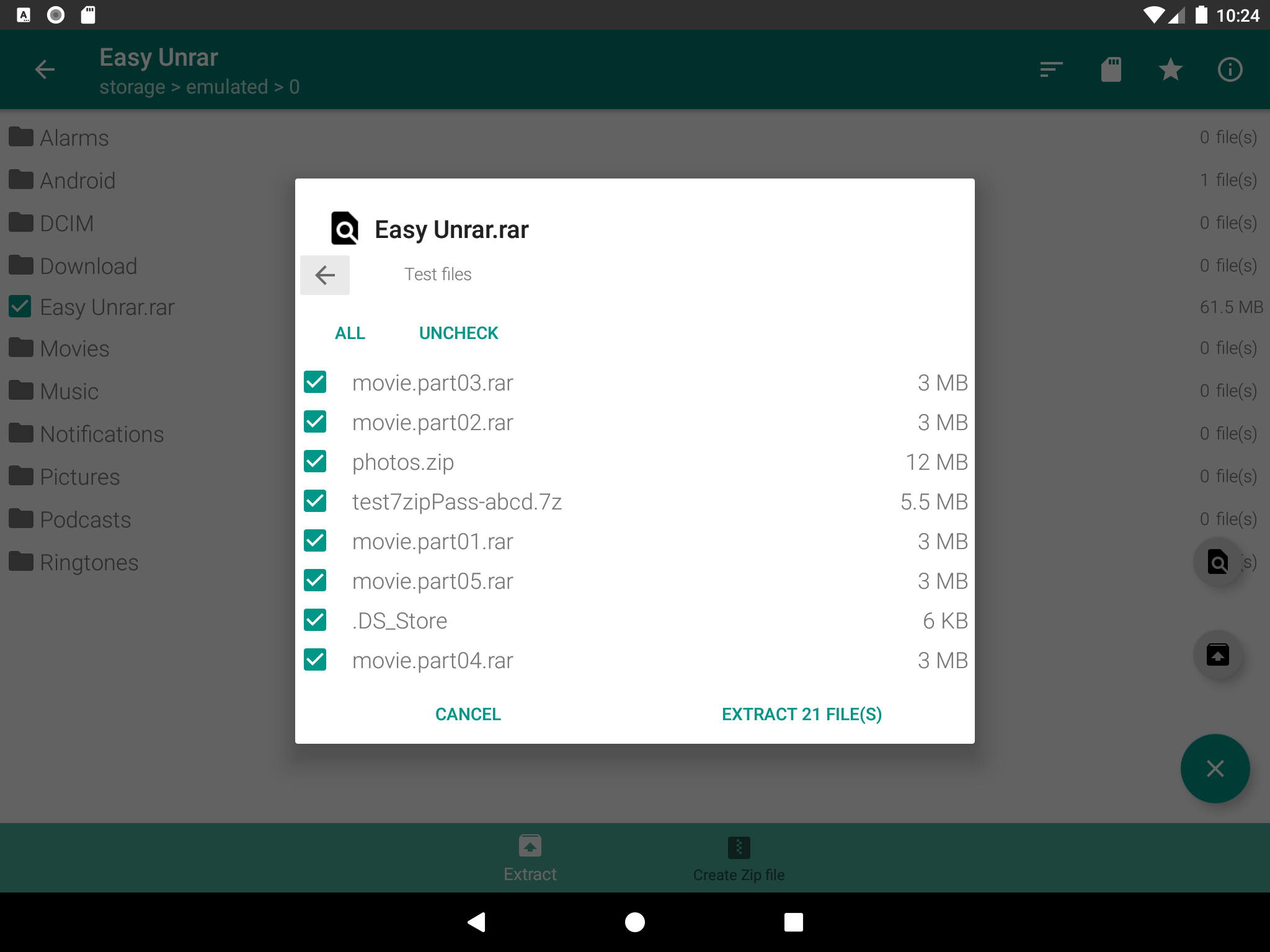Click the 61.5 MB size label
Viewport: 1270px width, 952px height.
pyautogui.click(x=1231, y=307)
